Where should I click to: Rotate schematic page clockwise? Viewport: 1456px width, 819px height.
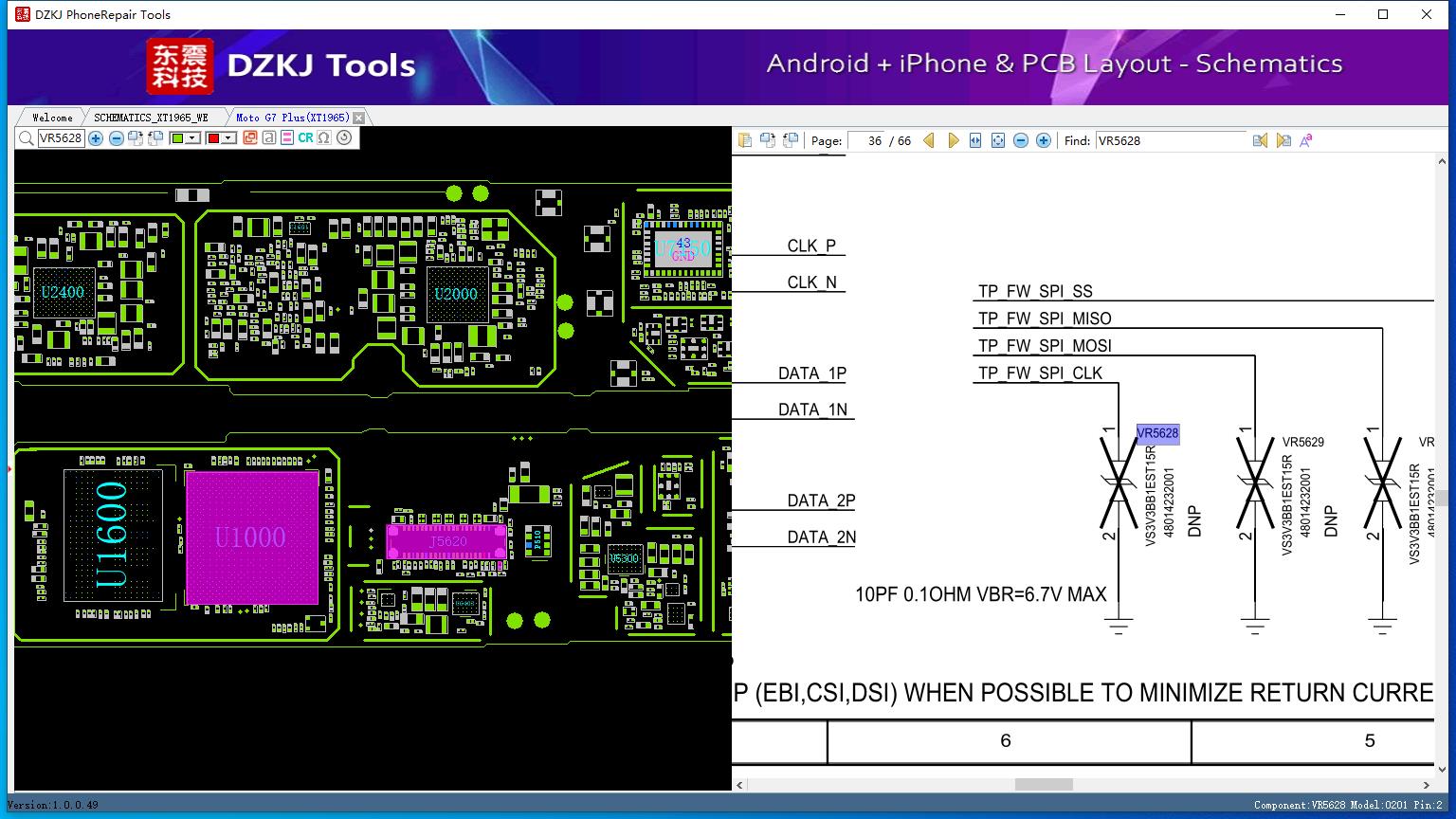pyautogui.click(x=768, y=140)
